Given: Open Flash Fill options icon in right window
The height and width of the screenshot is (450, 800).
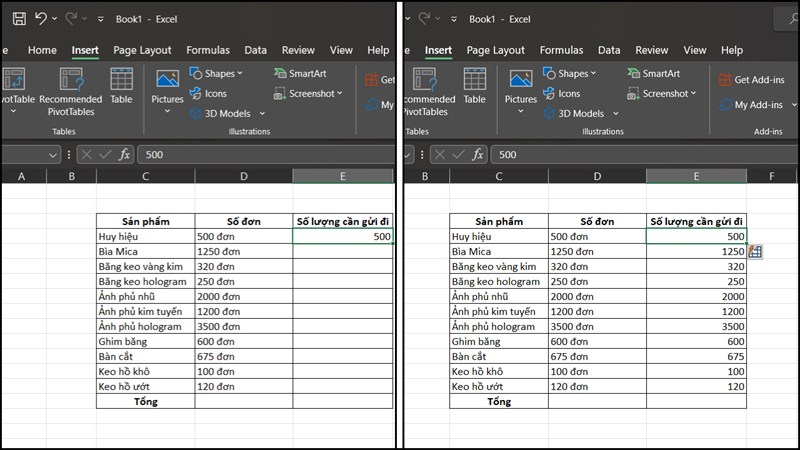Looking at the screenshot, I should click(x=755, y=252).
